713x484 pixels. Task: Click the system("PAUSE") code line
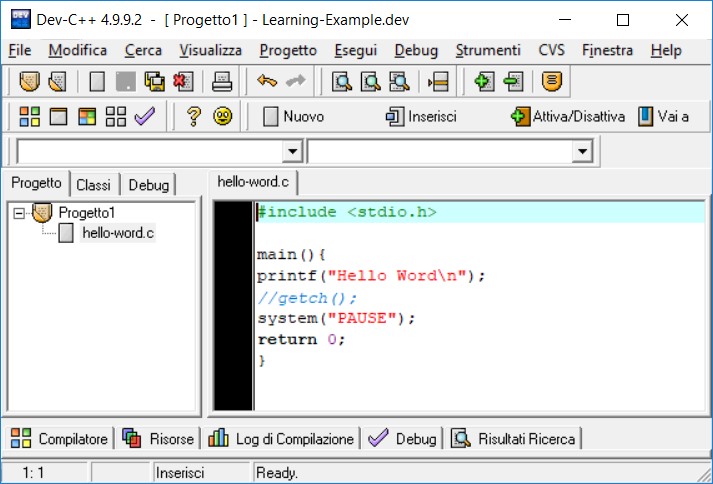[x=336, y=318]
